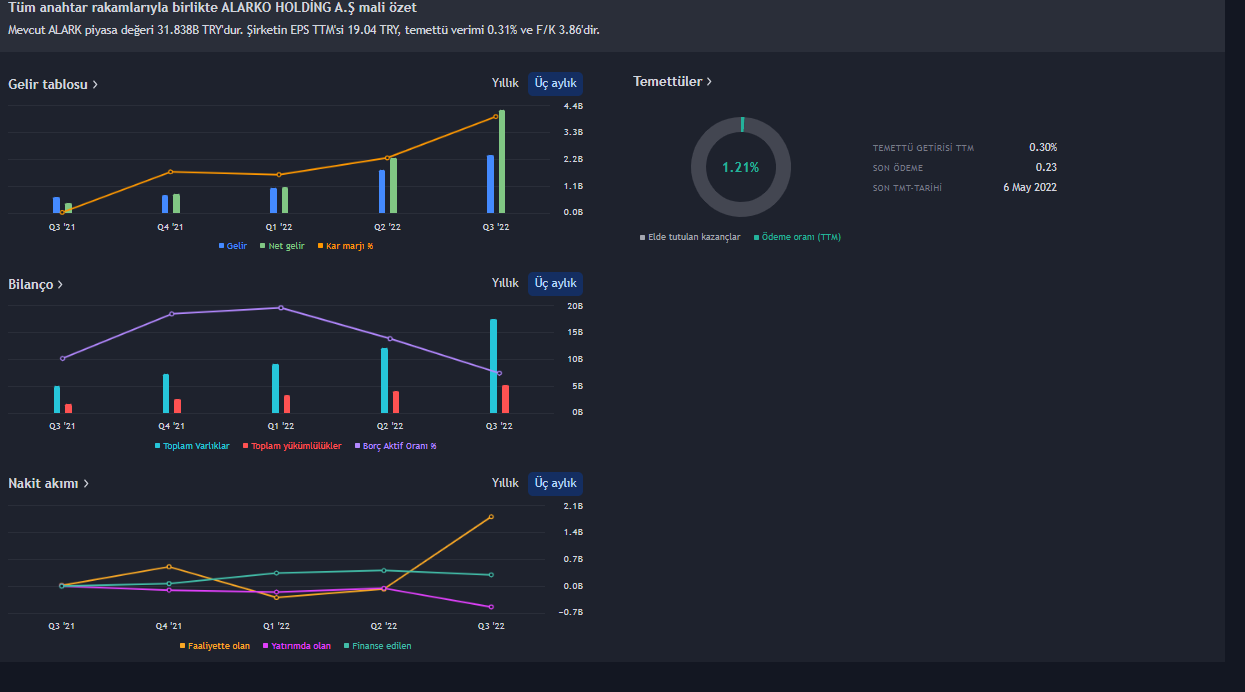Image resolution: width=1245 pixels, height=692 pixels.
Task: Click the Faaliyette olan legend entry
Action: (x=215, y=646)
